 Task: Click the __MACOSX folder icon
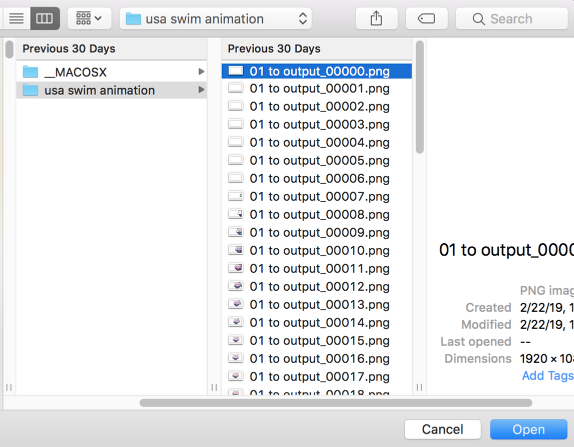30,72
